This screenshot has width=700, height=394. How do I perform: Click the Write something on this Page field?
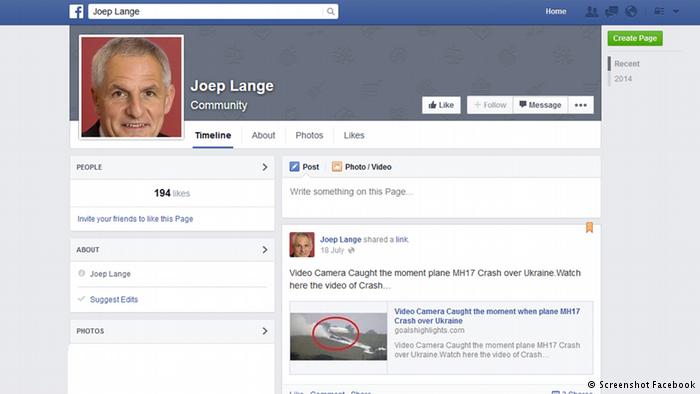point(441,197)
